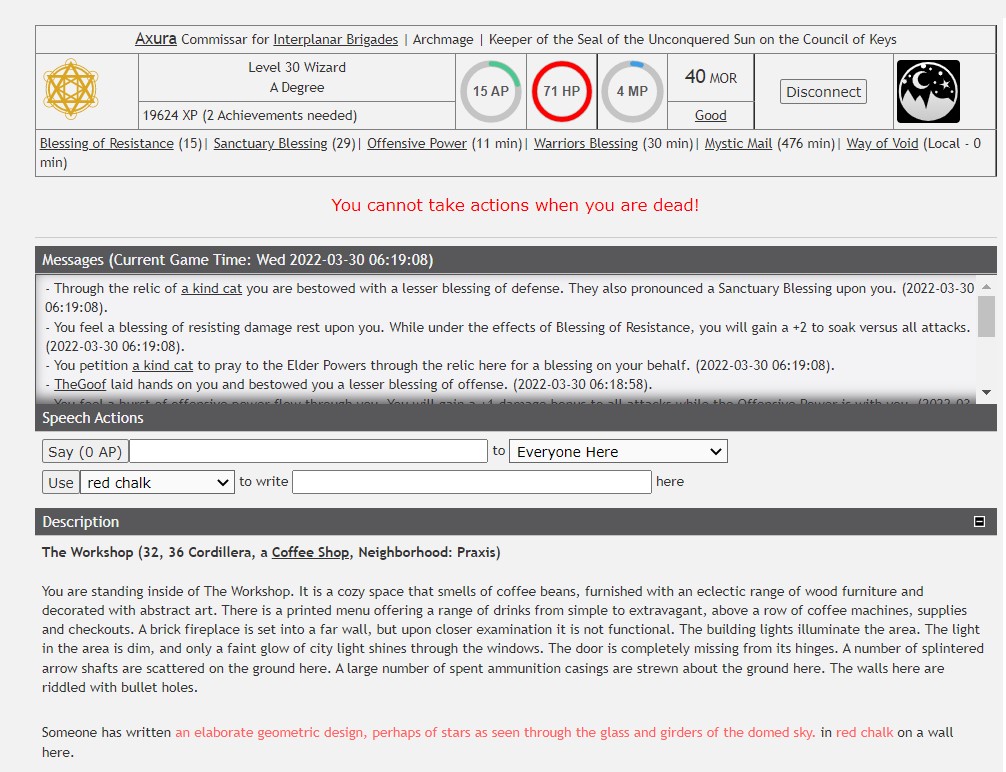1006x772 pixels.
Task: Click the 4 MP circular gauge
Action: pyautogui.click(x=632, y=91)
